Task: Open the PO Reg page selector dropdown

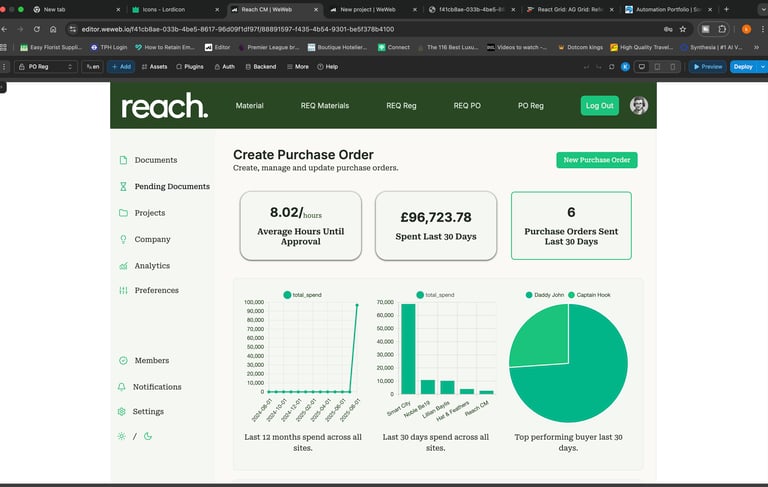Action: (x=46, y=67)
